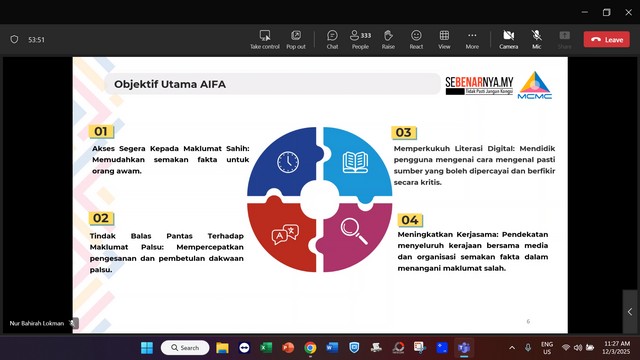Click the MCMC logo

pyautogui.click(x=535, y=85)
